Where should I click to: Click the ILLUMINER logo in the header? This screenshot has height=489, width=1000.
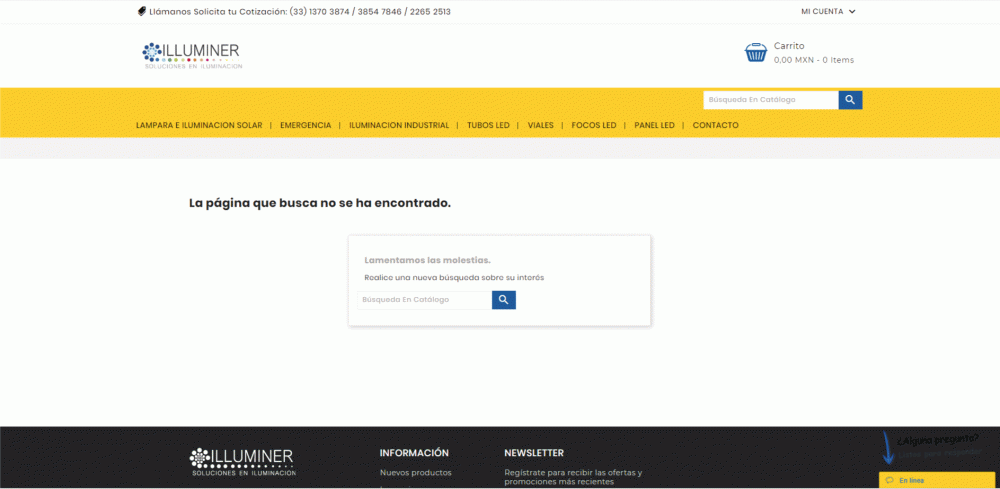click(192, 55)
